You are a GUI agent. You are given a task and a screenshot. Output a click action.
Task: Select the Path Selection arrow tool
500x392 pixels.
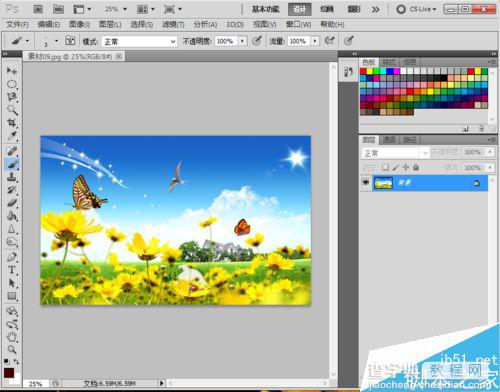12,283
